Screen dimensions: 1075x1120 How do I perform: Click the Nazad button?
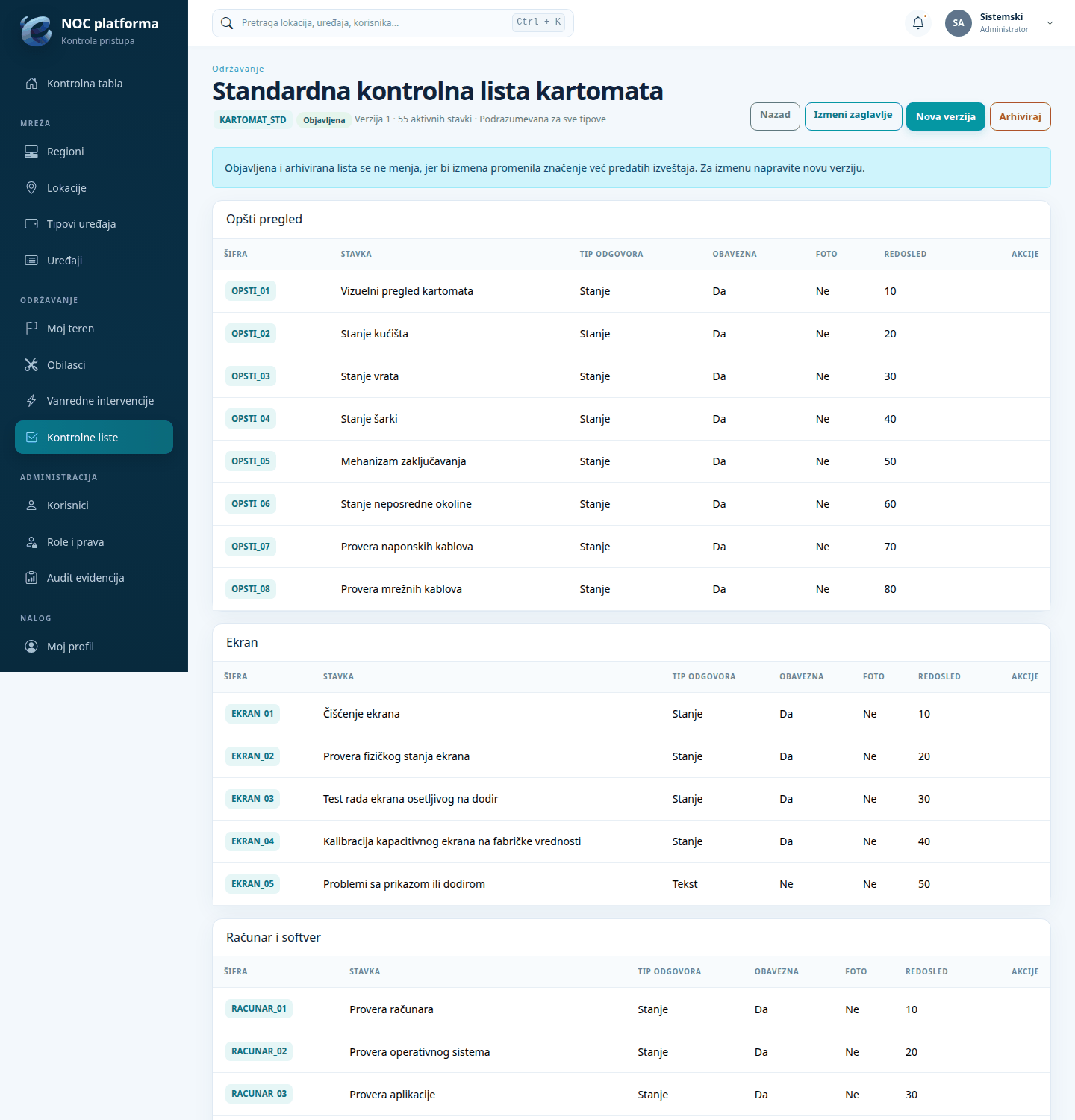pyautogui.click(x=775, y=116)
